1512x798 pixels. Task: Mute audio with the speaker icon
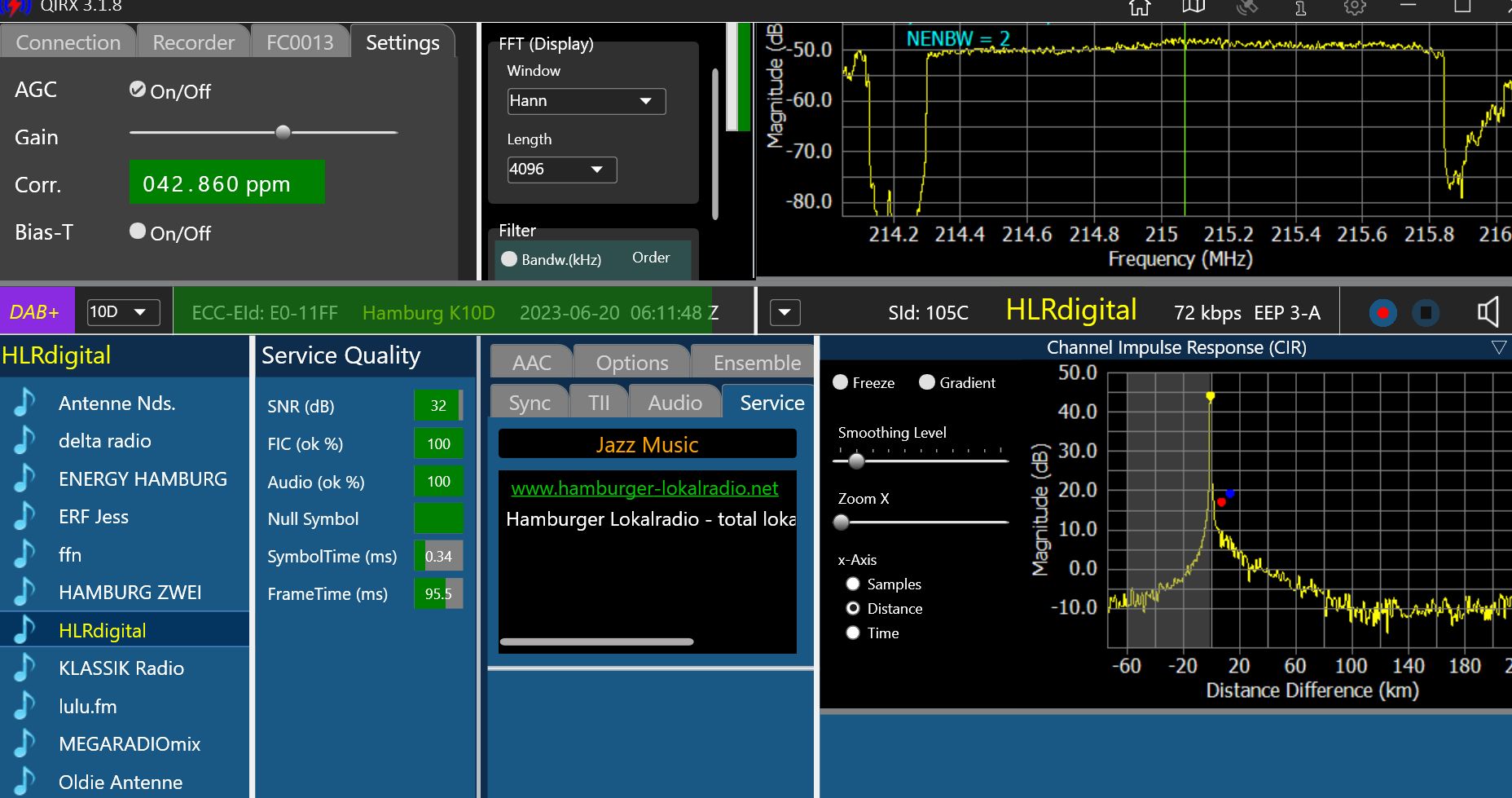pyautogui.click(x=1488, y=312)
